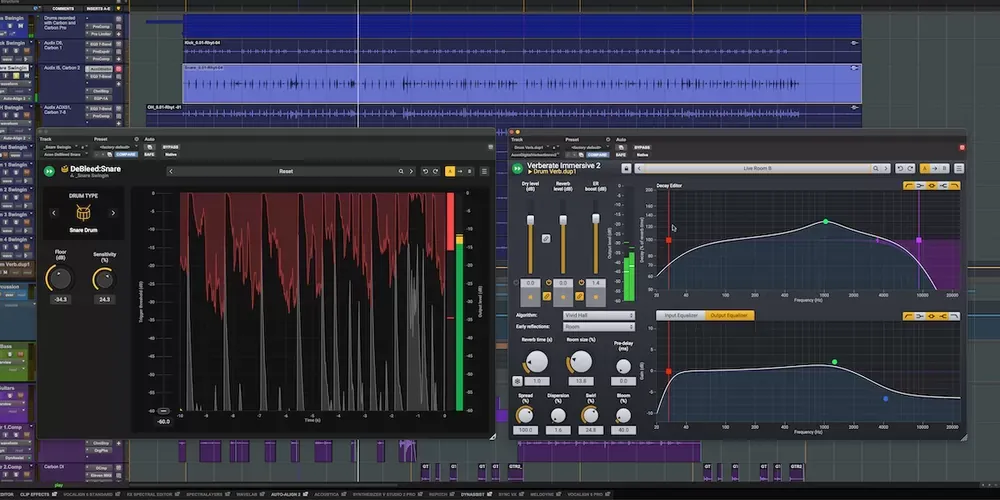
Task: Click reverb time settings gear icon
Action: tap(517, 381)
